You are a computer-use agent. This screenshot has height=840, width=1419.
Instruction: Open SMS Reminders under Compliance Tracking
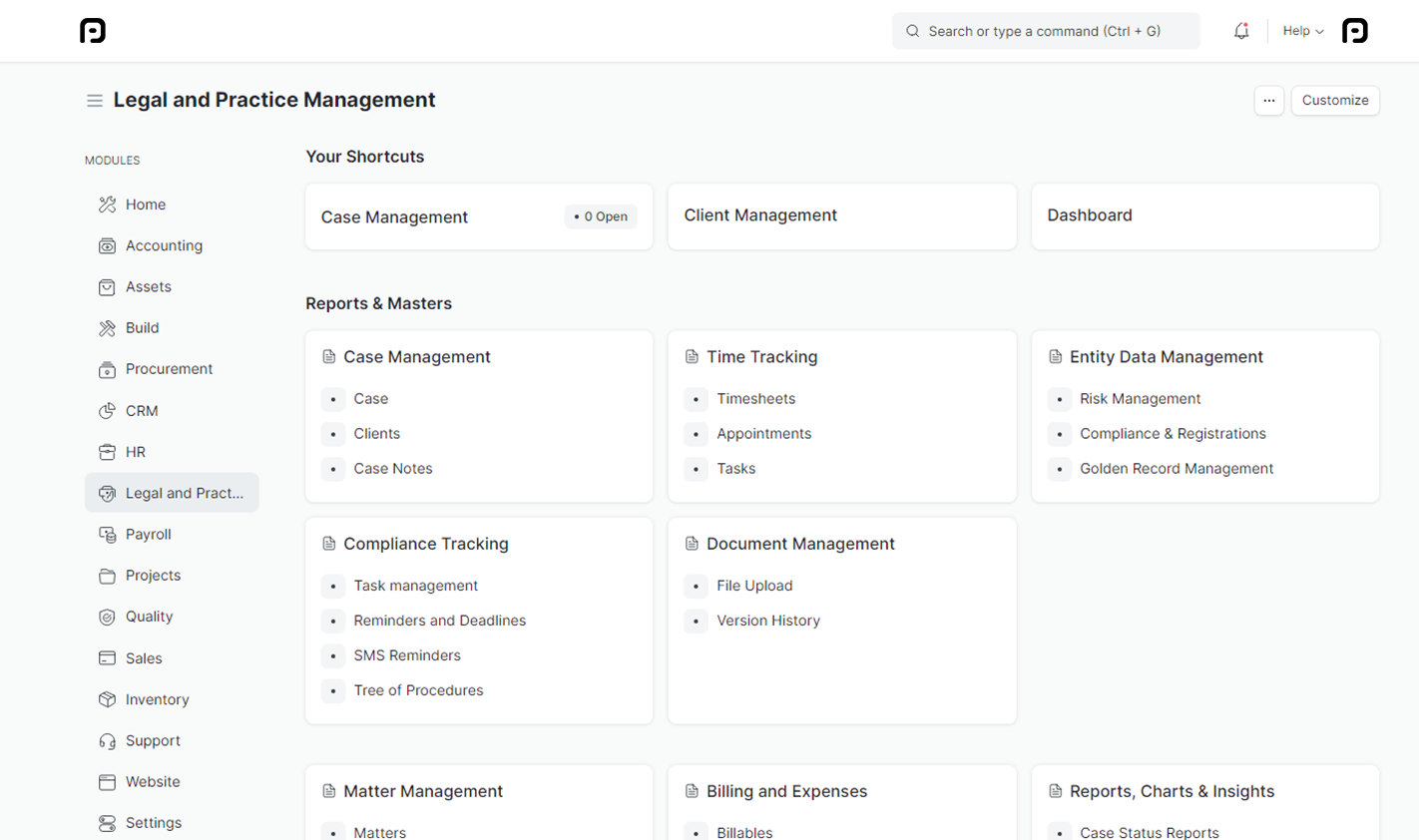point(407,655)
